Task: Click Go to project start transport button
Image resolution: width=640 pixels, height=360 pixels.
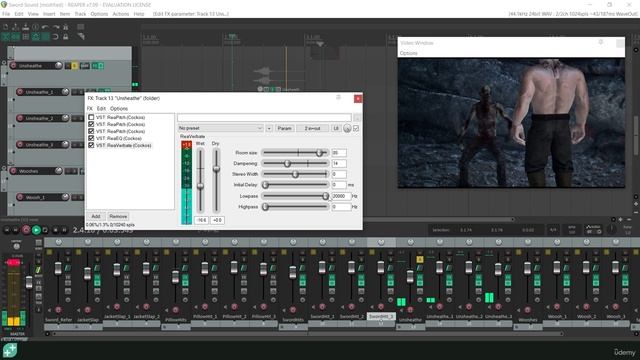Action: click(x=7, y=230)
